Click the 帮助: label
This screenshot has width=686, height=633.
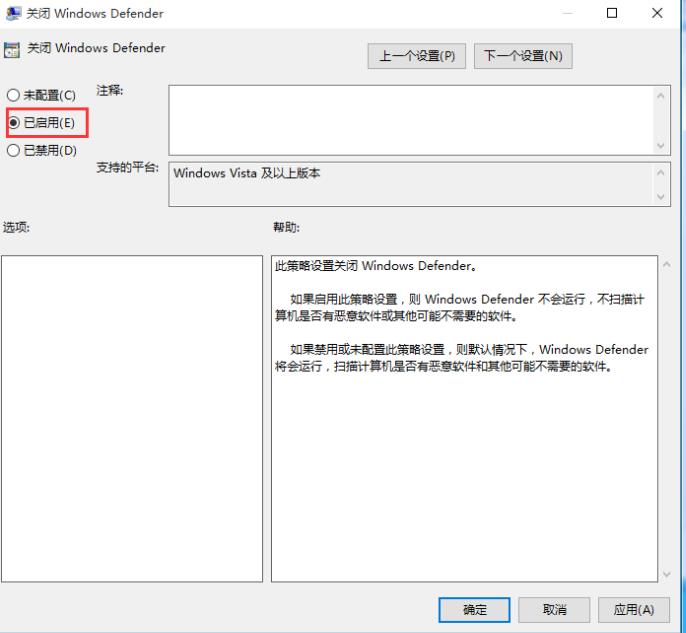[287, 227]
